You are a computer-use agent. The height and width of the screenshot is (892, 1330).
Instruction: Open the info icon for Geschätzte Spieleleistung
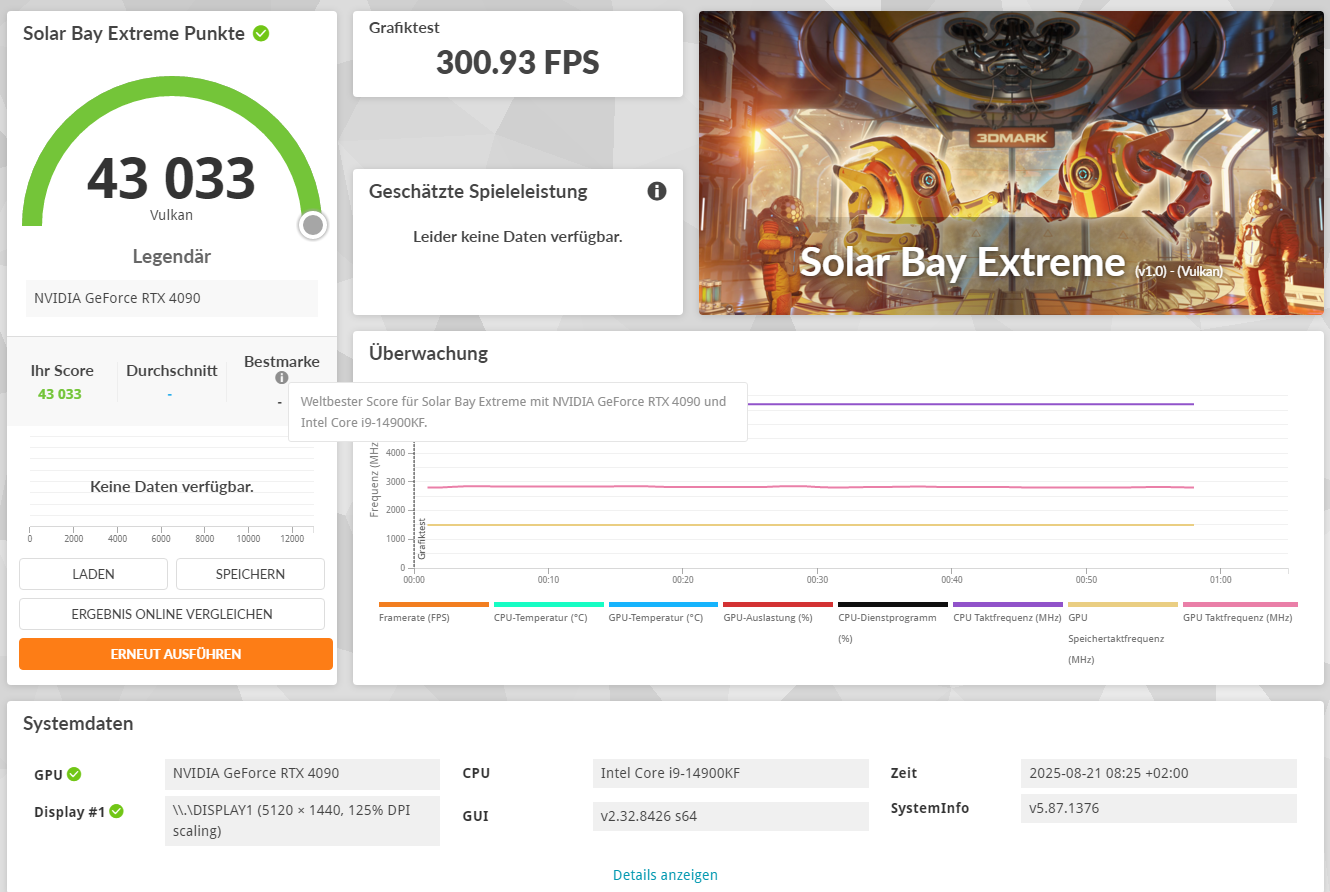(657, 191)
